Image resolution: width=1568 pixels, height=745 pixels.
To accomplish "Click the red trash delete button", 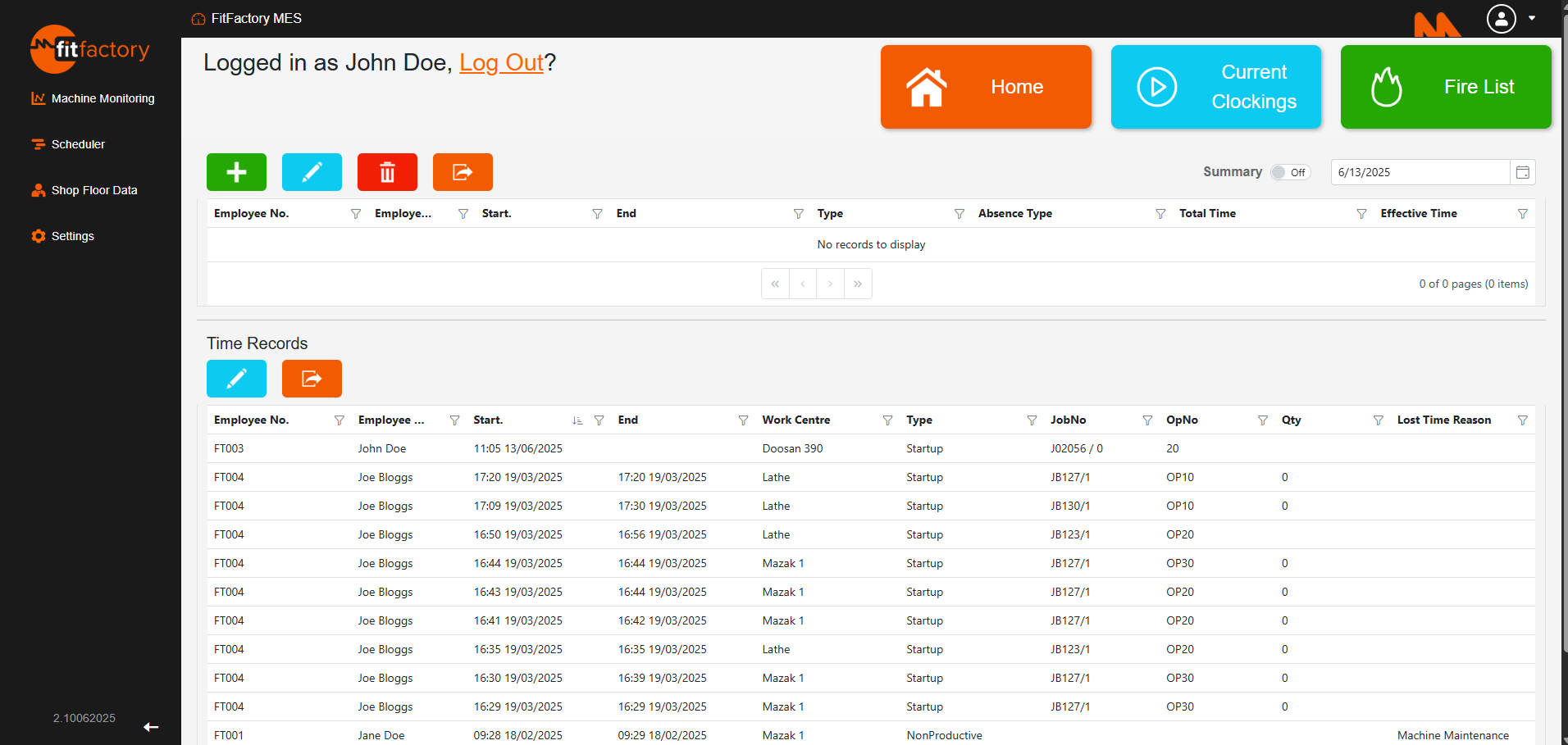I will 387,172.
